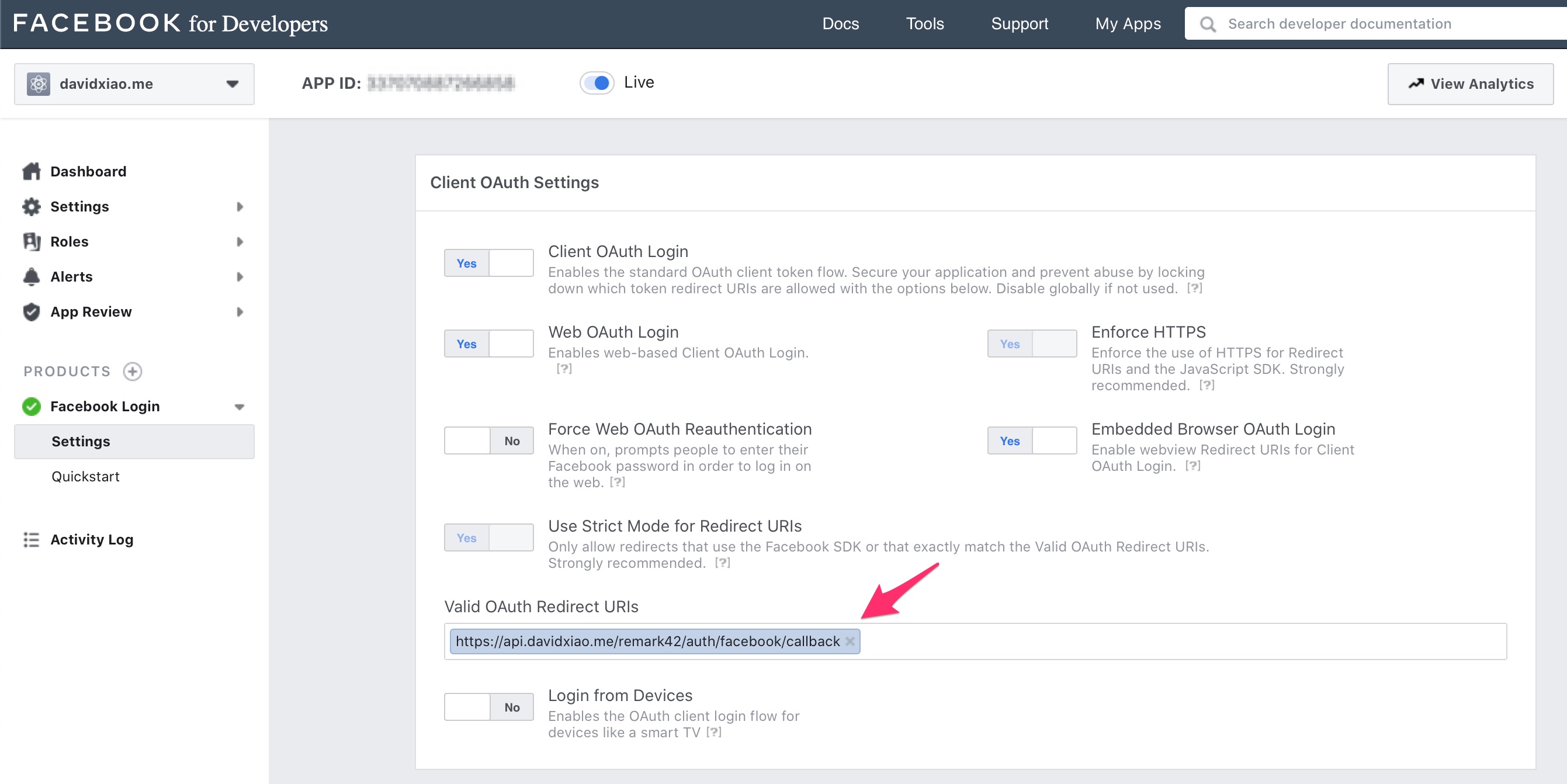This screenshot has height=784, width=1567.
Task: Open help for Force Web OAuth Reauthentication
Action: tap(617, 483)
